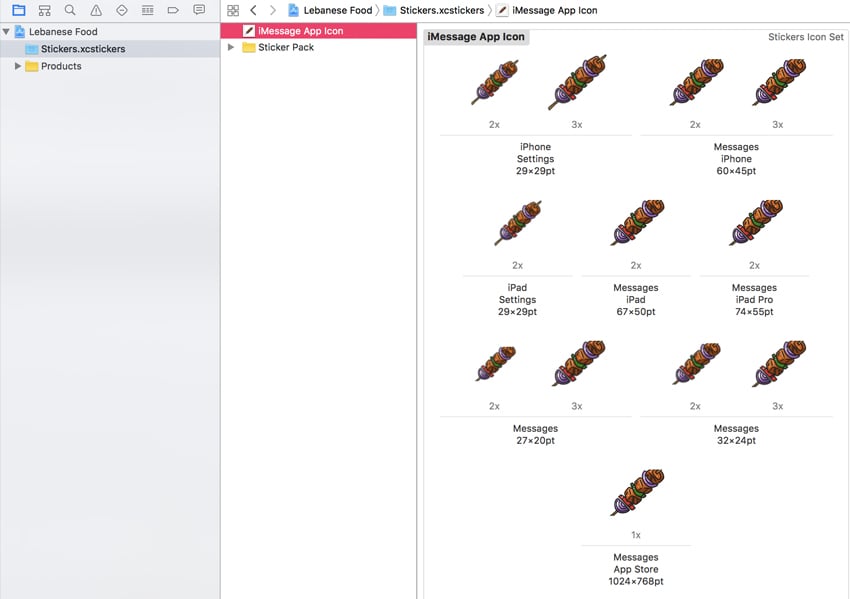Select Messages iPad Pro 74×55pt icon
850x599 pixels.
(755, 222)
